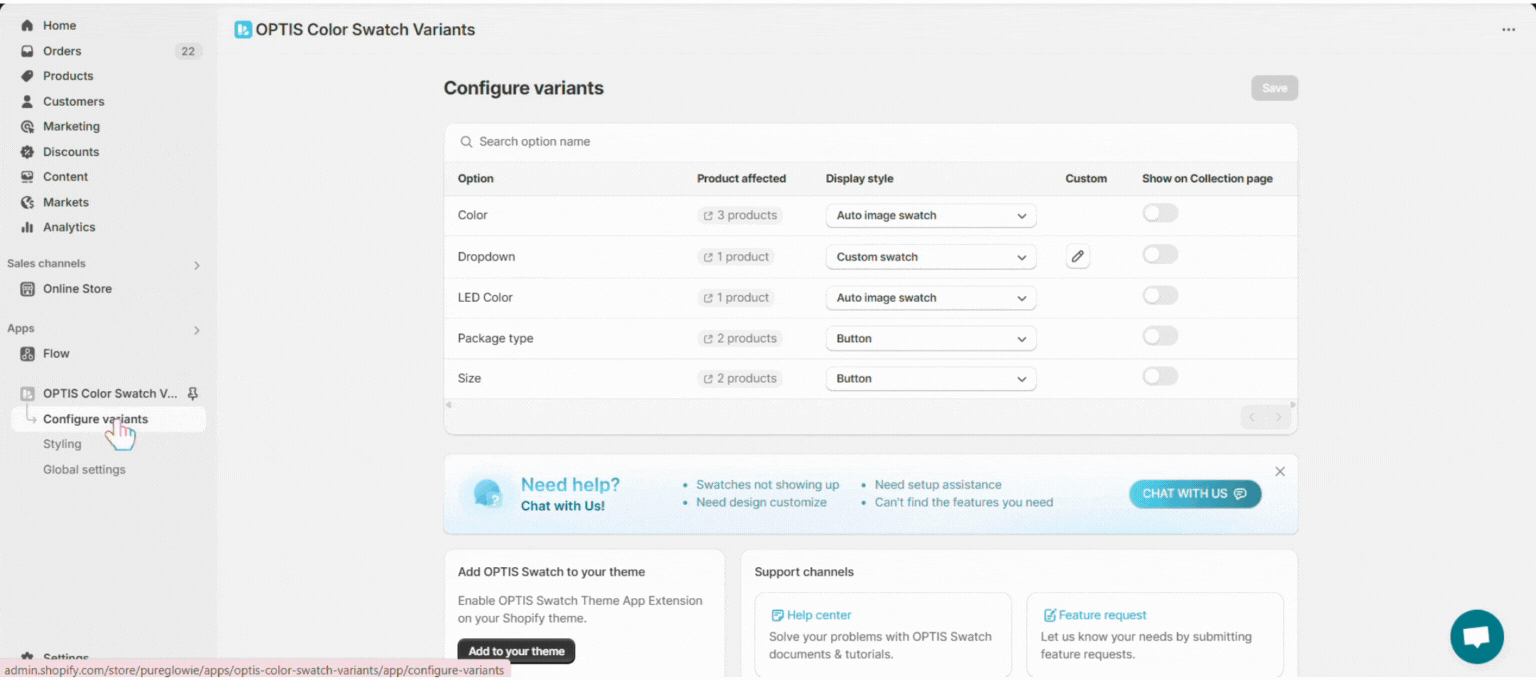
Task: Open Orders in the sidebar
Action: click(x=62, y=51)
